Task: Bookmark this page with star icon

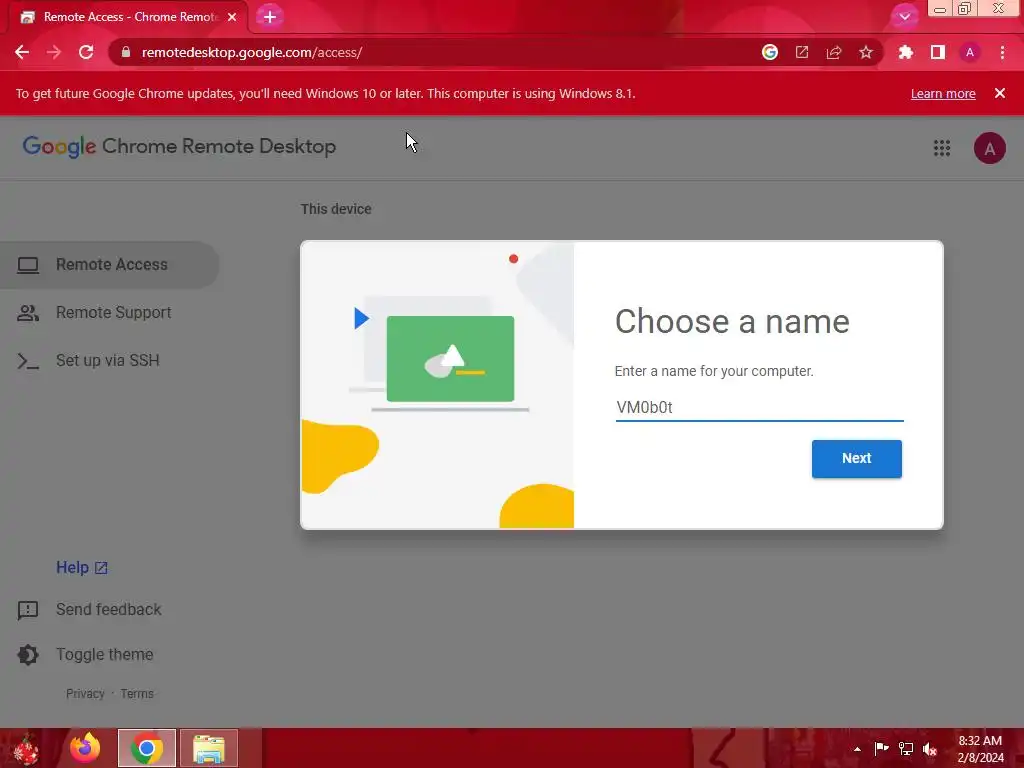Action: click(x=866, y=52)
